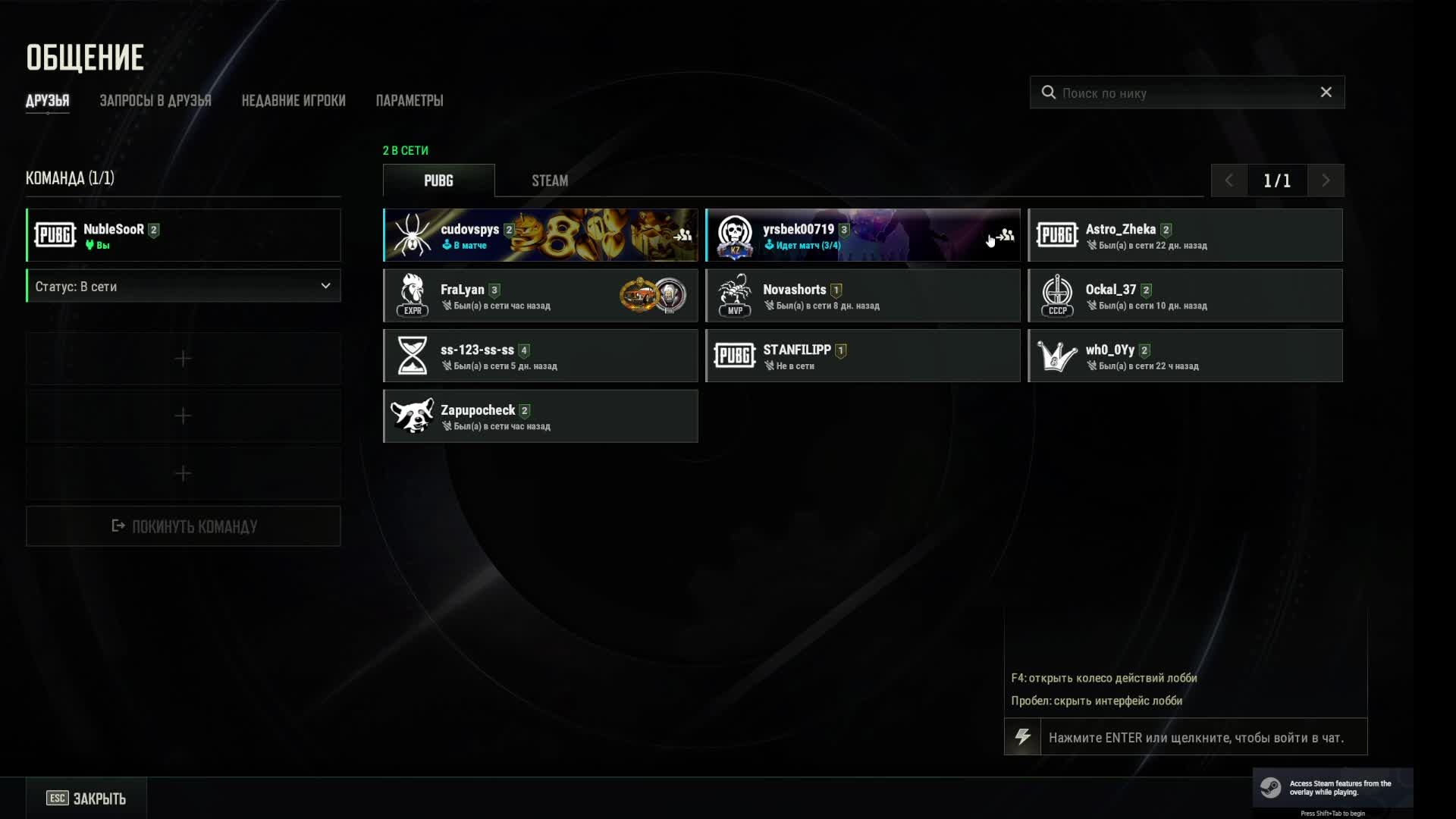Click the spider avatar of cudovspys
This screenshot has width=1456, height=819.
pos(412,234)
